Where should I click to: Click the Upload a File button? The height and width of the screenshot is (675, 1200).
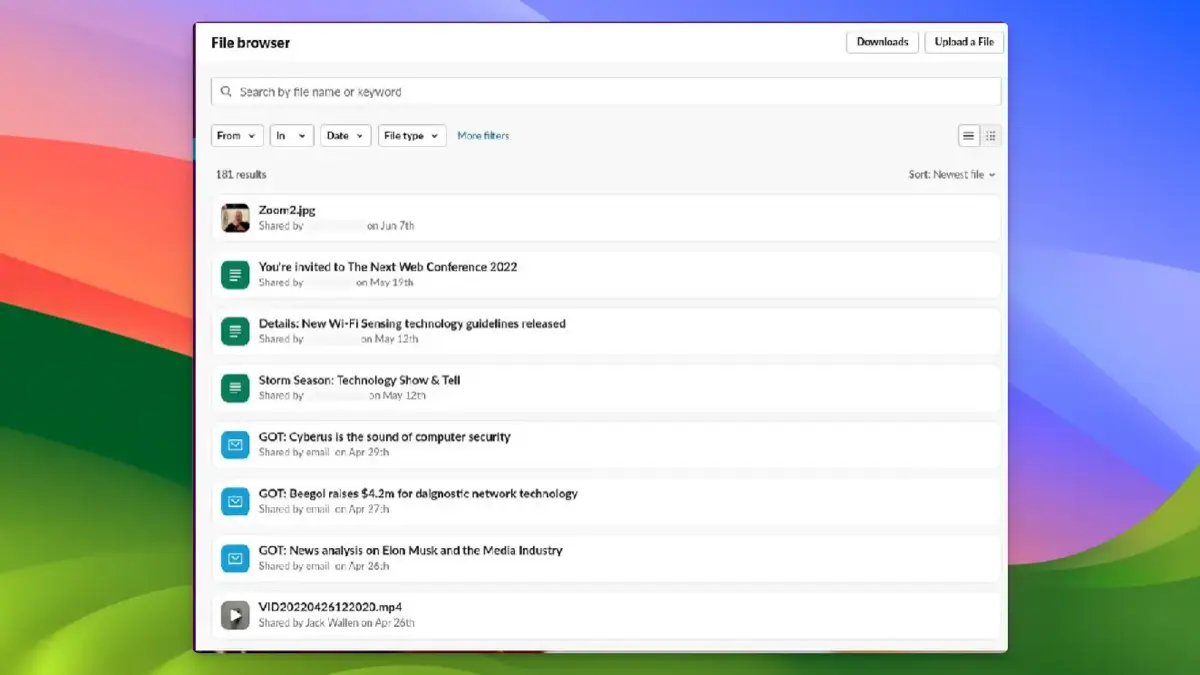(963, 42)
